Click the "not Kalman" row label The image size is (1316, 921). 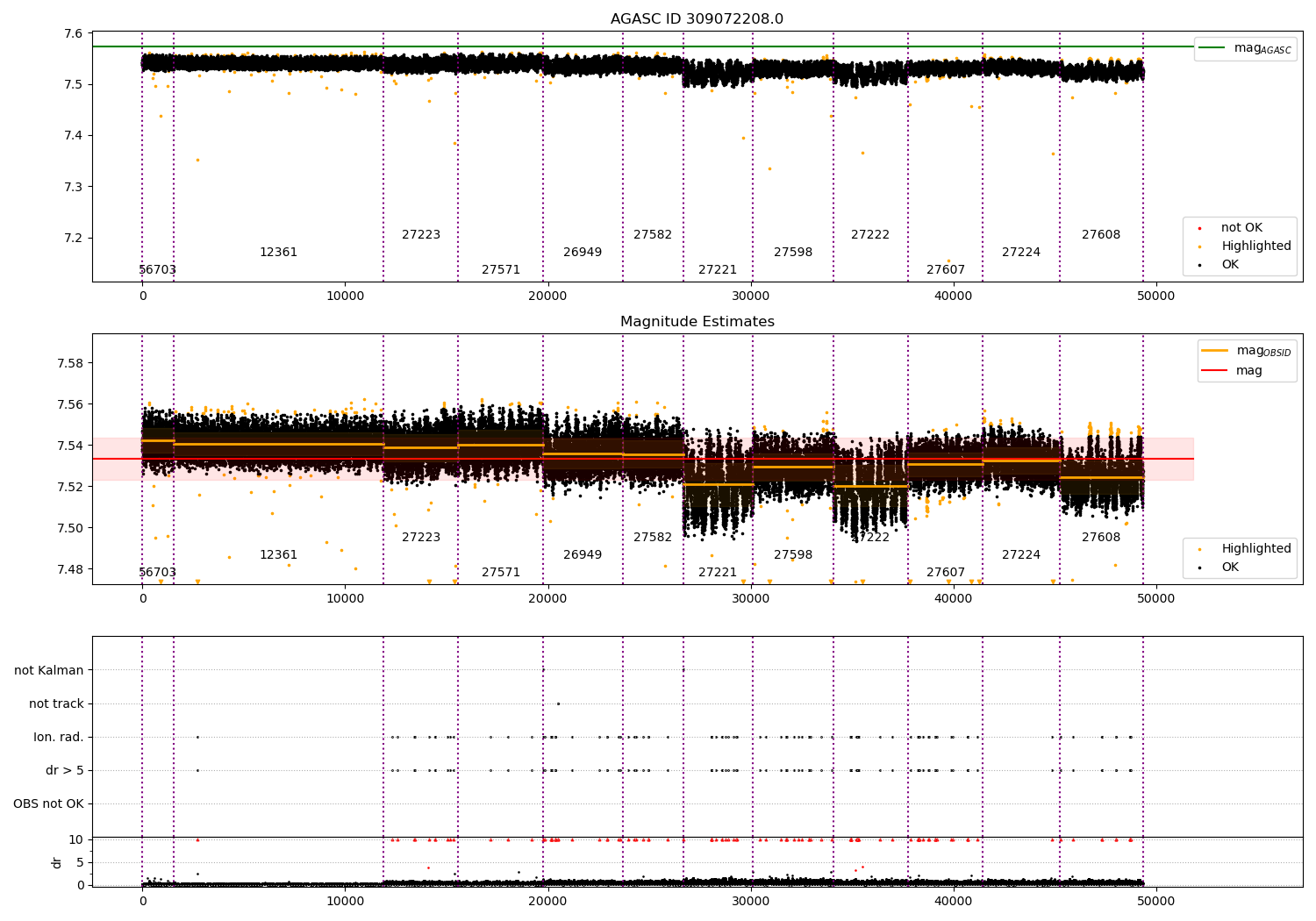click(49, 670)
